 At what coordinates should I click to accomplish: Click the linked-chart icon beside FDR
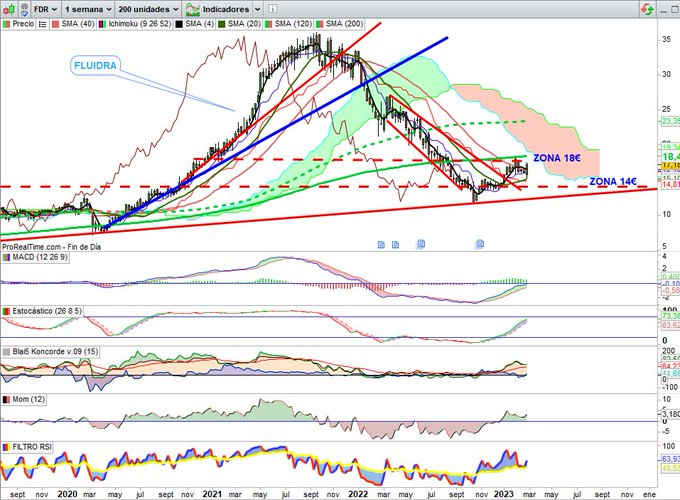25,9
